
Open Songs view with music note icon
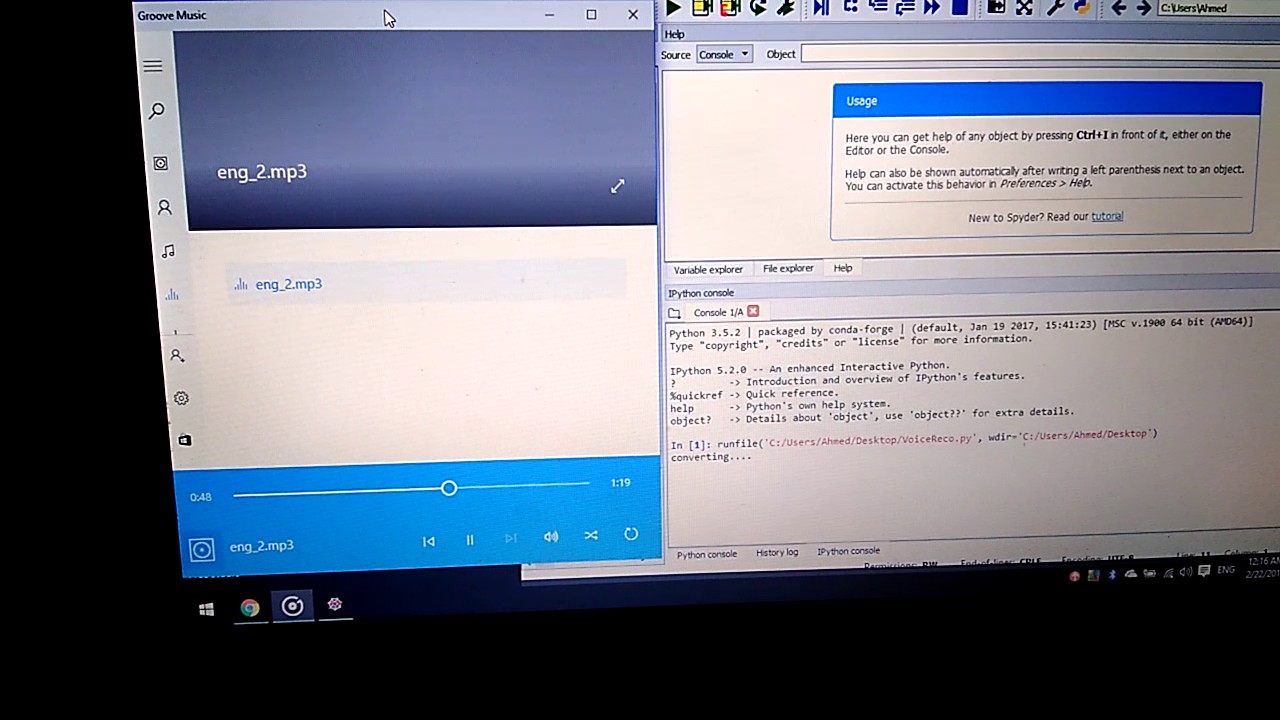click(x=168, y=251)
